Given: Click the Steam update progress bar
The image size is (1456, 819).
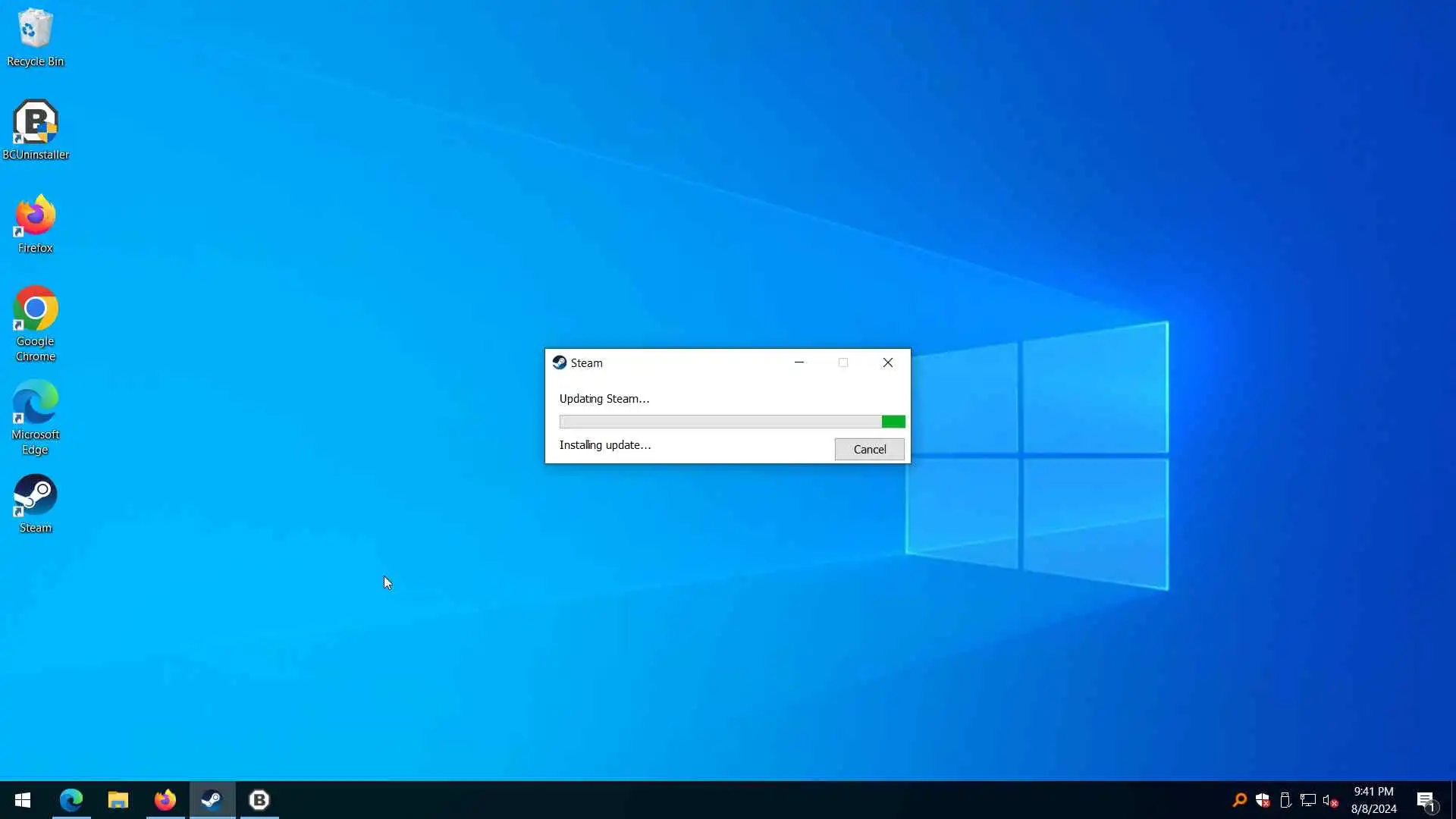Looking at the screenshot, I should [x=732, y=422].
